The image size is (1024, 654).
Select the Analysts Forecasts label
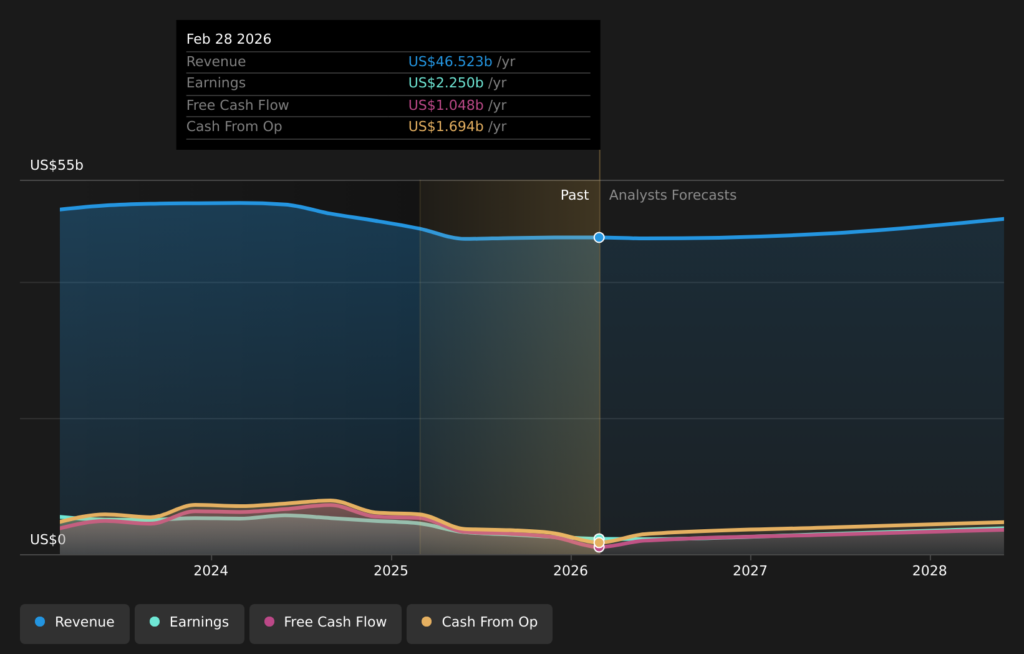pos(672,195)
